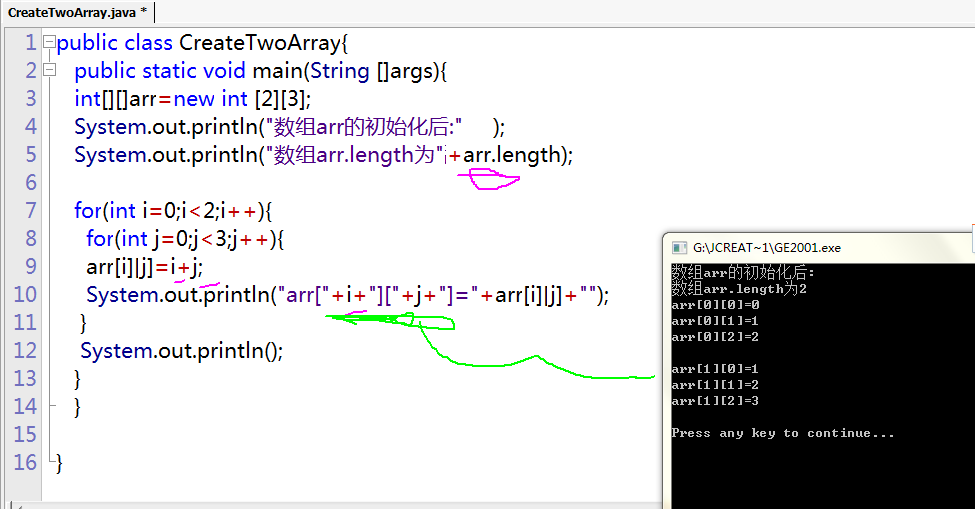Select the CreateTwoArray.java editor tab
Image resolution: width=975 pixels, height=509 pixels.
77,12
